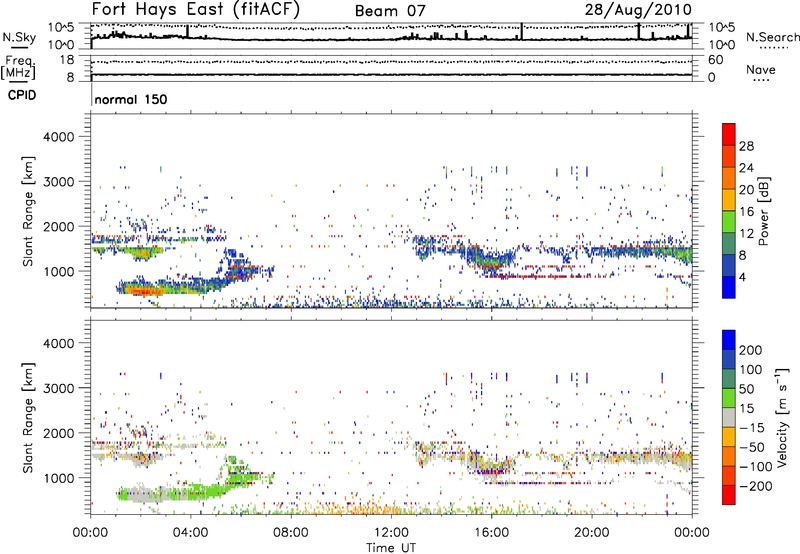Screen dimensions: 800x554
Task: Click the "4" Power colorbar tick label
Action: (x=743, y=278)
